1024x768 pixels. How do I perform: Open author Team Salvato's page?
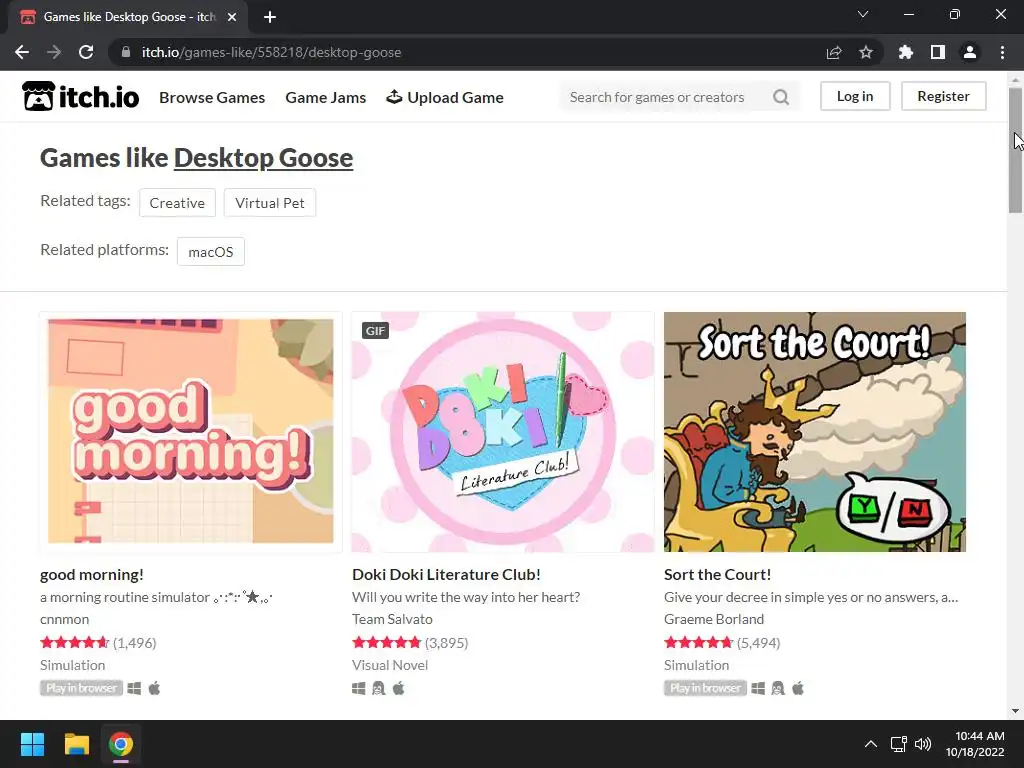(x=392, y=619)
